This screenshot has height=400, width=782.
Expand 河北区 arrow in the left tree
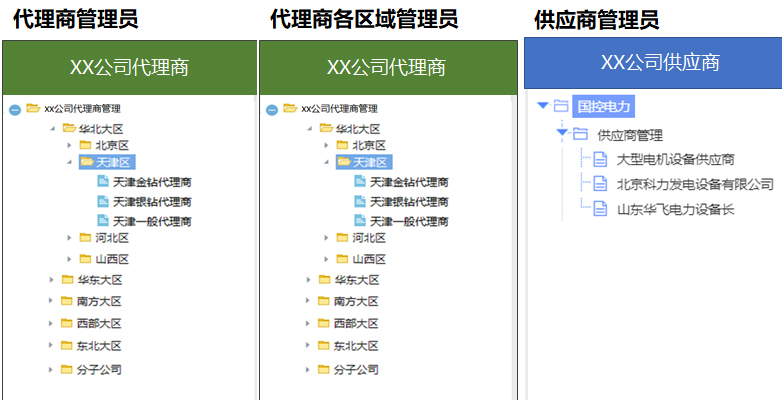click(x=69, y=238)
